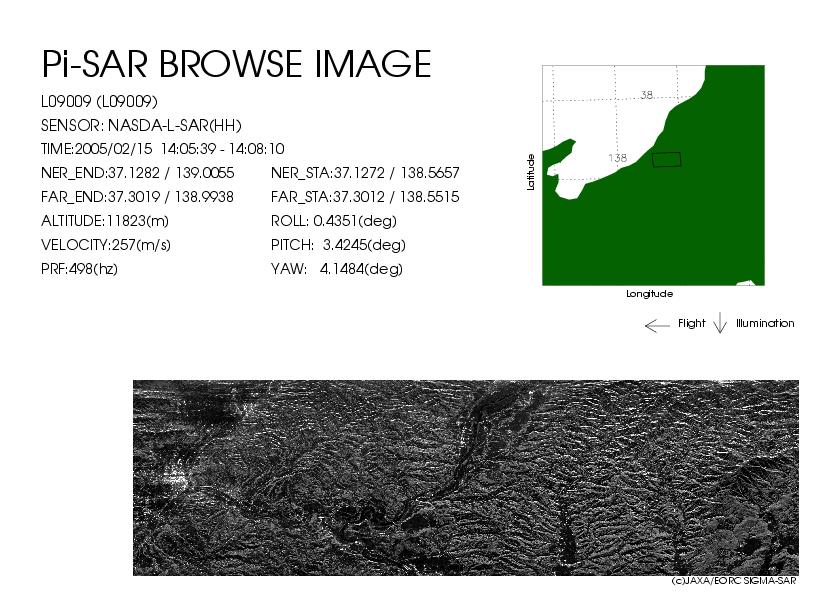Click the VELOCITY:257(m/s) value

pyautogui.click(x=106, y=245)
